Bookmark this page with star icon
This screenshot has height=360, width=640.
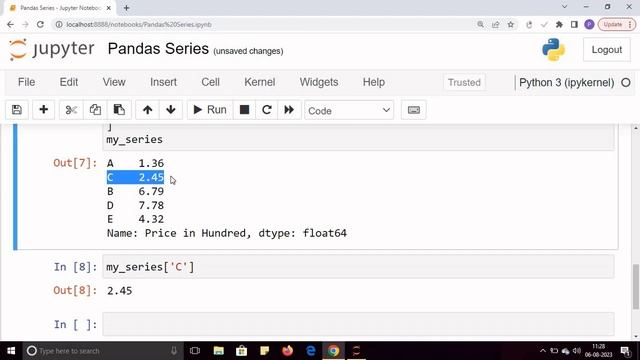(x=511, y=24)
